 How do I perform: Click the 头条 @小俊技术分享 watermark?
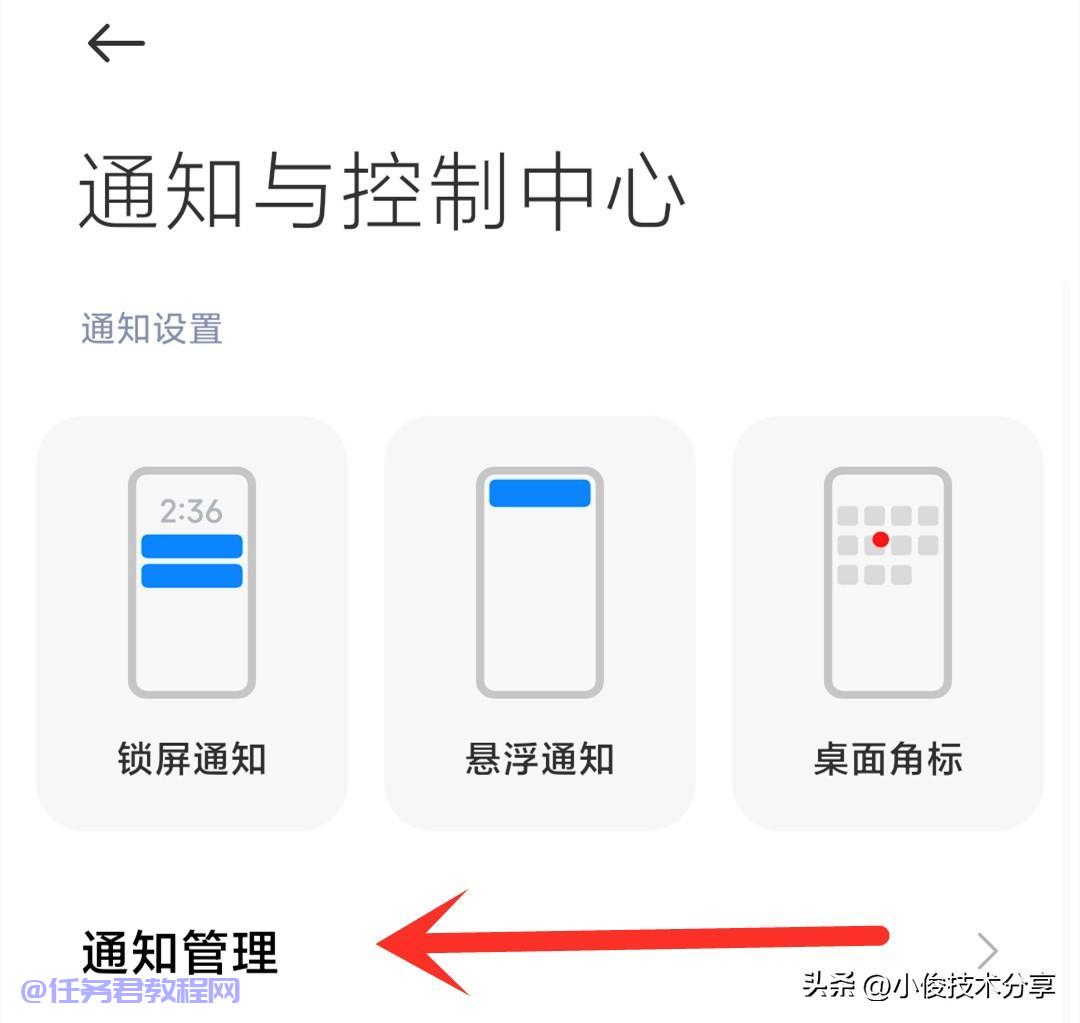tap(929, 985)
